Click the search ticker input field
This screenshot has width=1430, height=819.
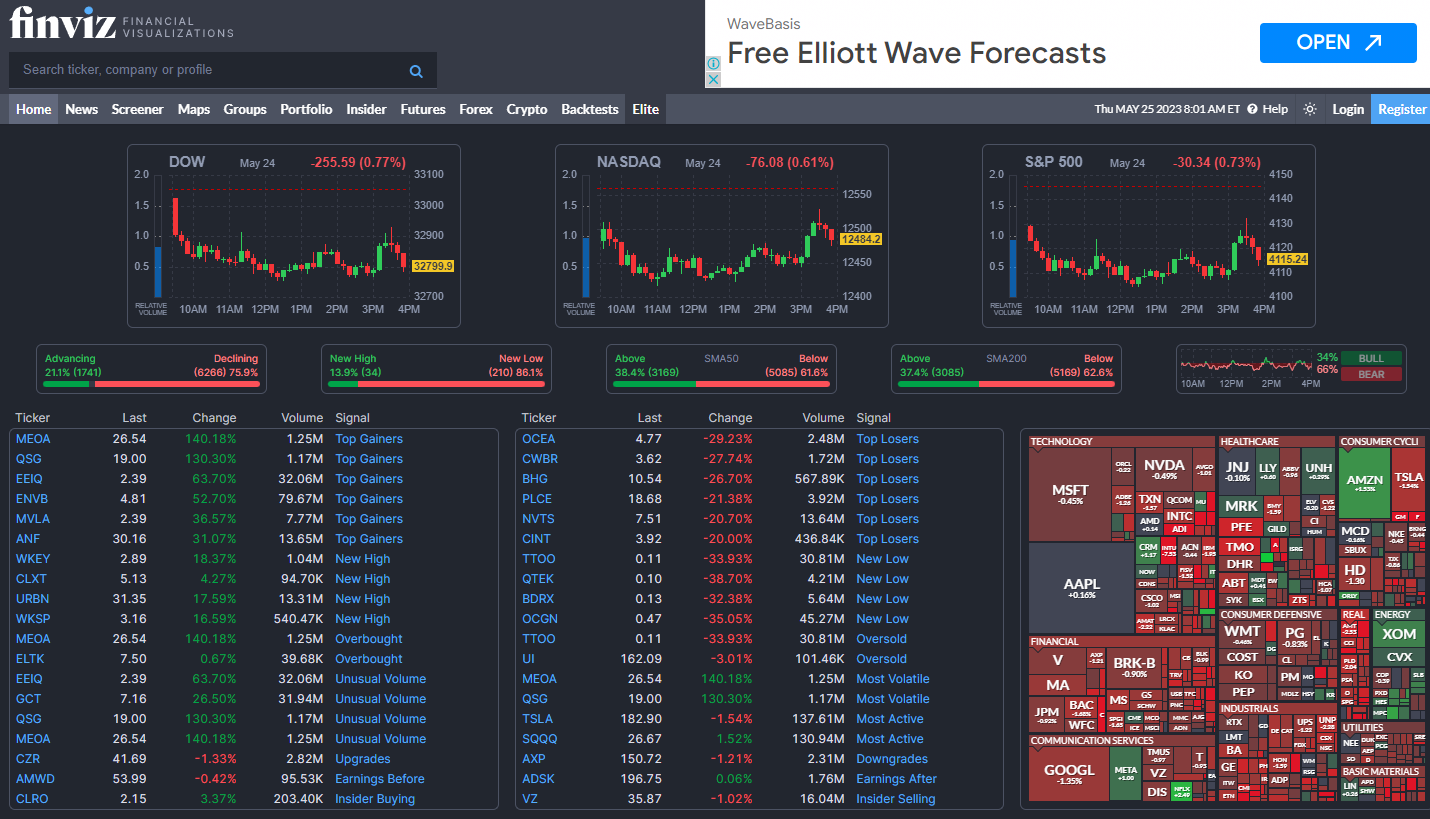210,70
